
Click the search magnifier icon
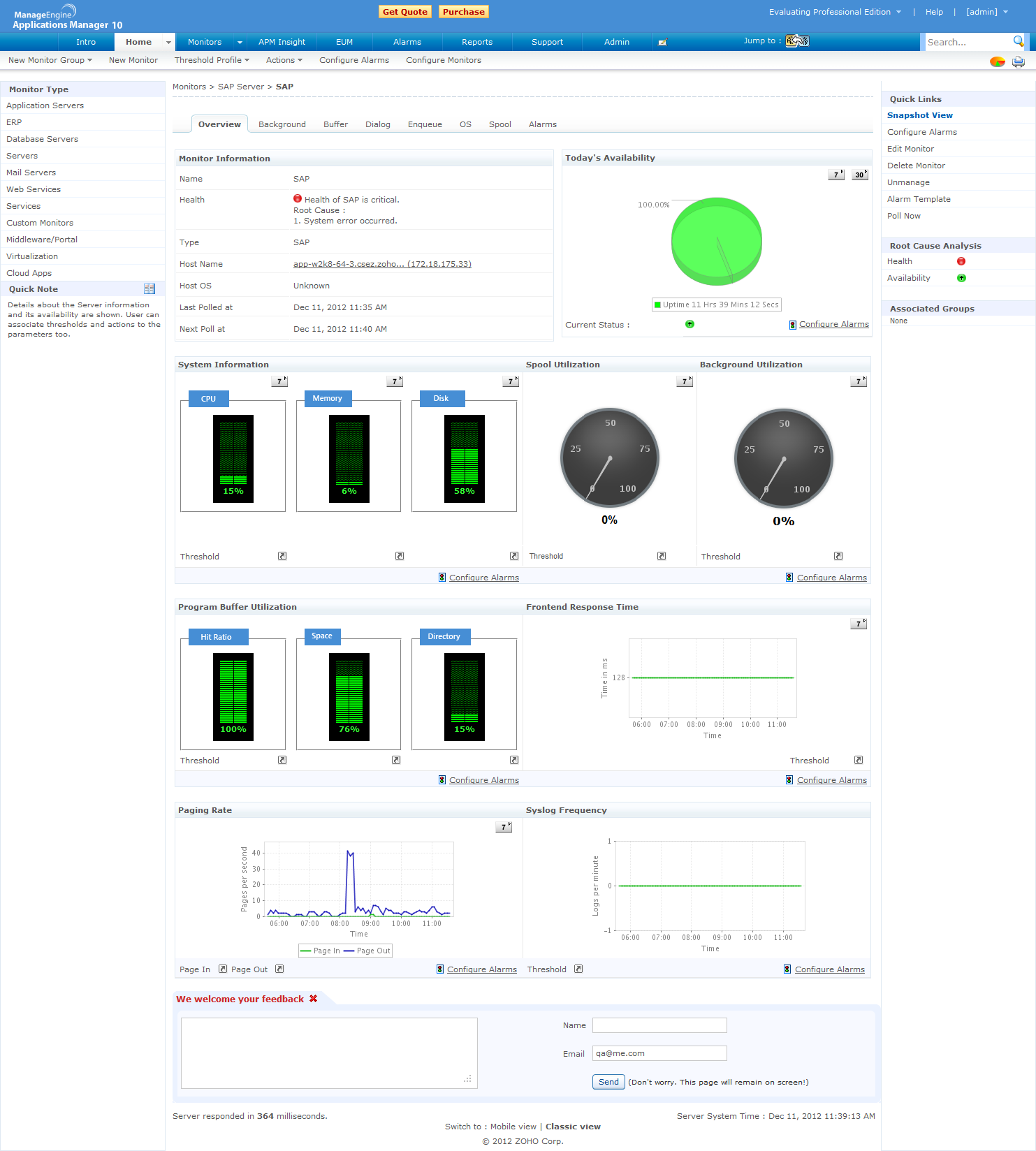[x=1019, y=41]
